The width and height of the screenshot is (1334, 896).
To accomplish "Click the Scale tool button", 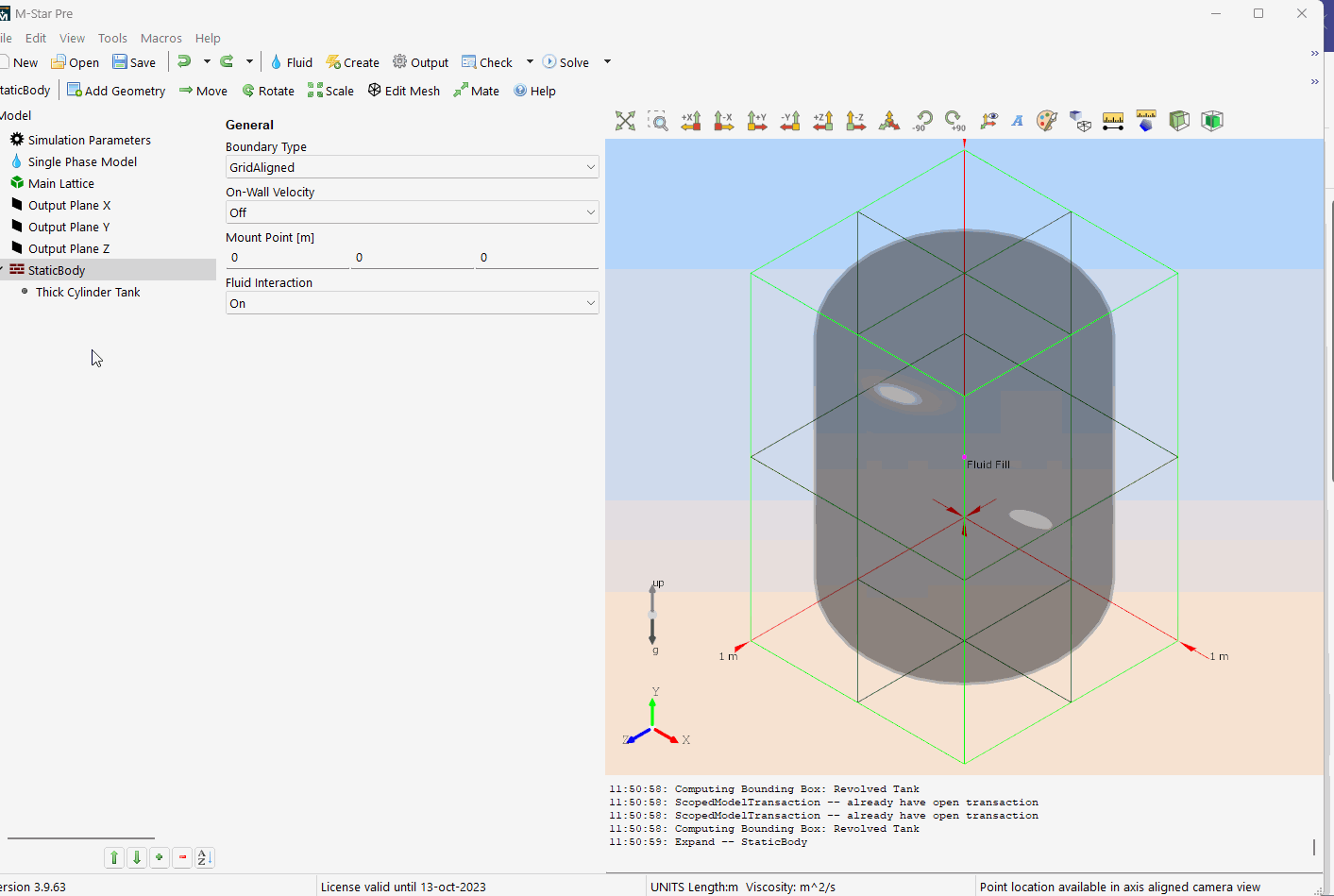I will coord(330,91).
